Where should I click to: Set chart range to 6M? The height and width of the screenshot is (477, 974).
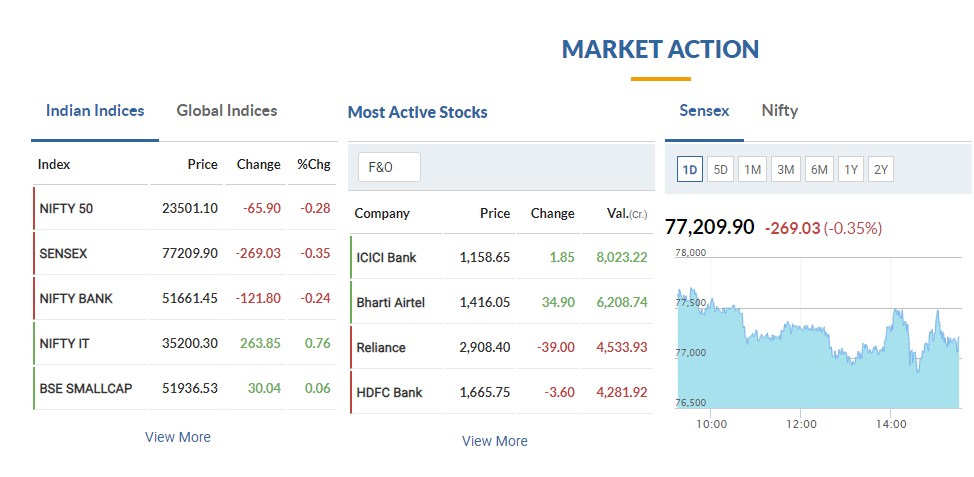click(819, 170)
